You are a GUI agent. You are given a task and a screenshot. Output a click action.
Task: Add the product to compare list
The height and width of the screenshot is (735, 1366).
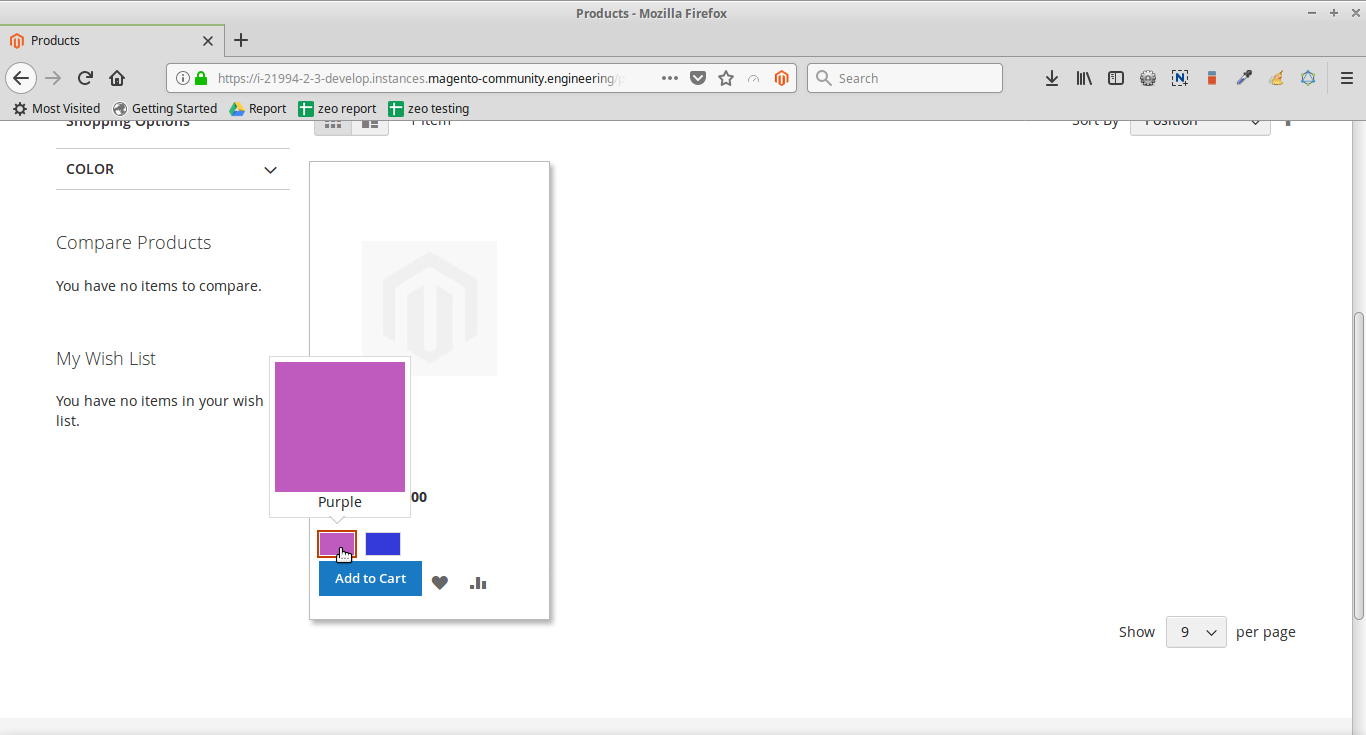478,582
